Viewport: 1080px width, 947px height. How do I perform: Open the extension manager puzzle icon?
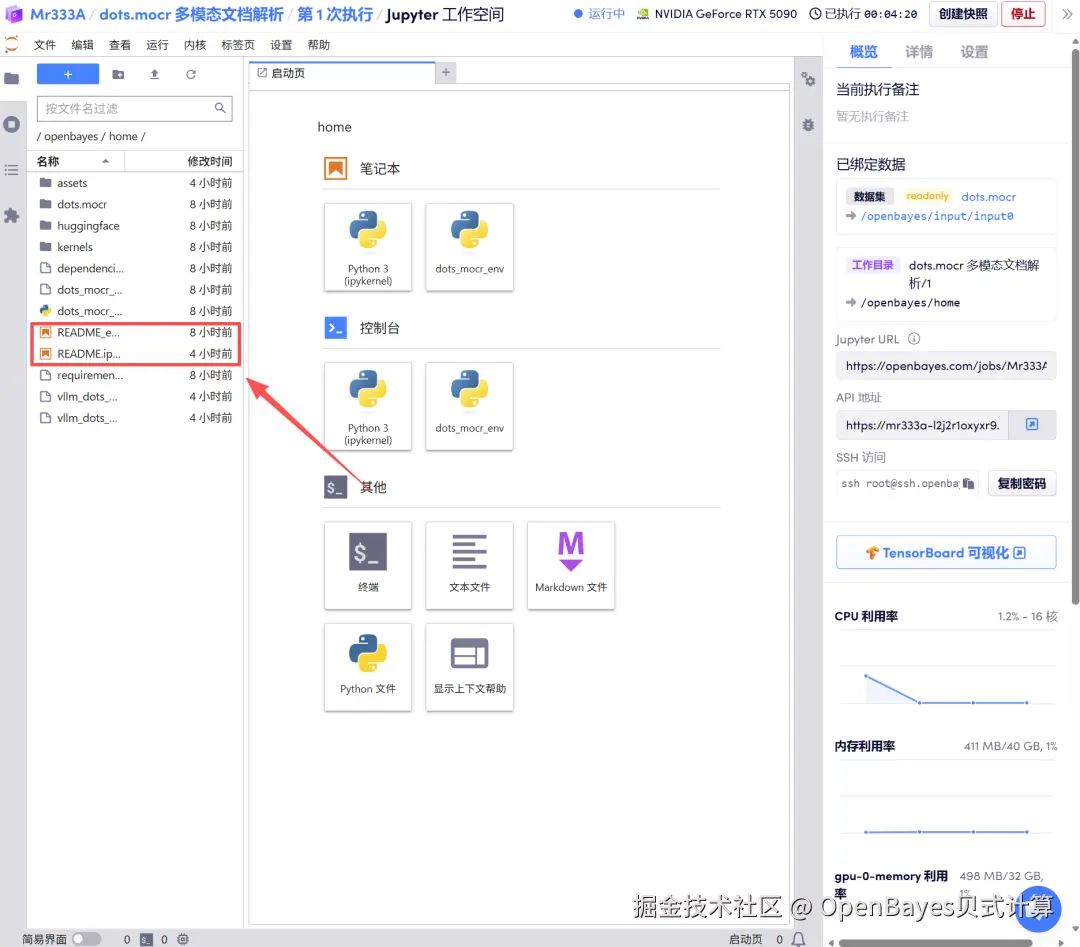(x=12, y=216)
